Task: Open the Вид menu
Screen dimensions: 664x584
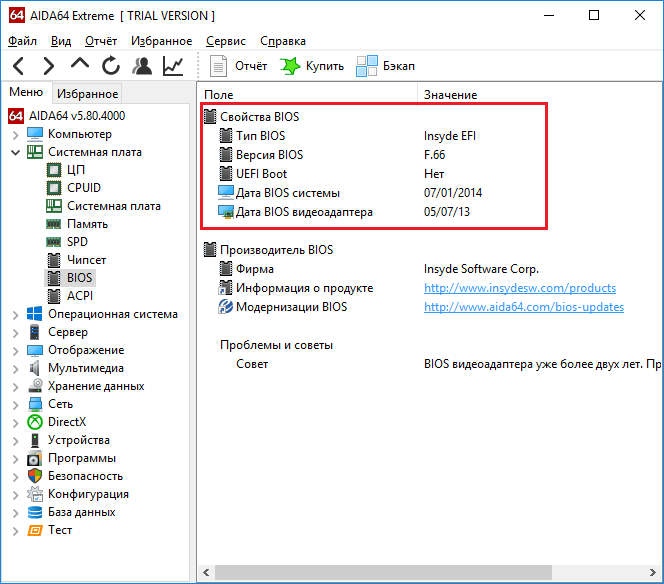Action: click(61, 41)
